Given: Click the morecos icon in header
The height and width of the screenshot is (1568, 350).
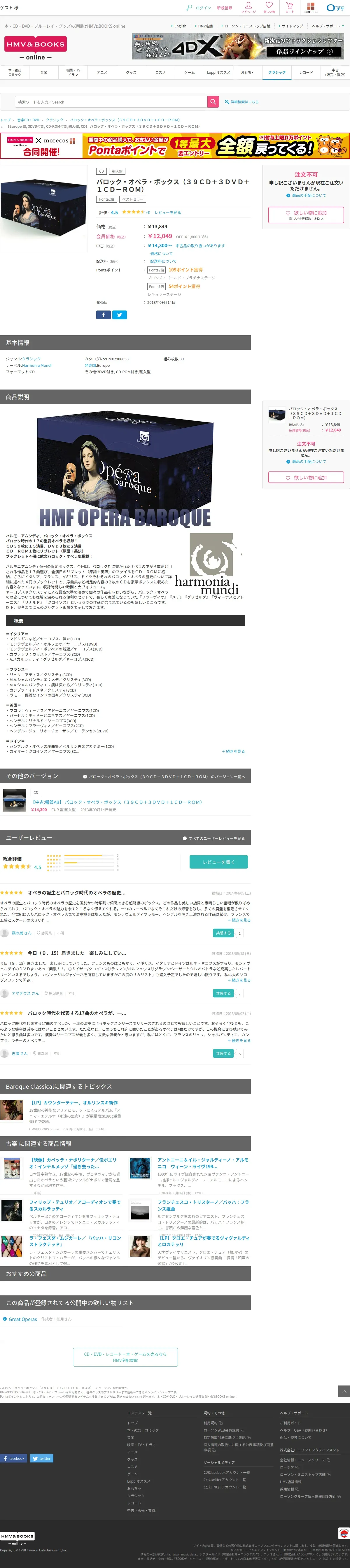Looking at the screenshot, I should [310, 7].
